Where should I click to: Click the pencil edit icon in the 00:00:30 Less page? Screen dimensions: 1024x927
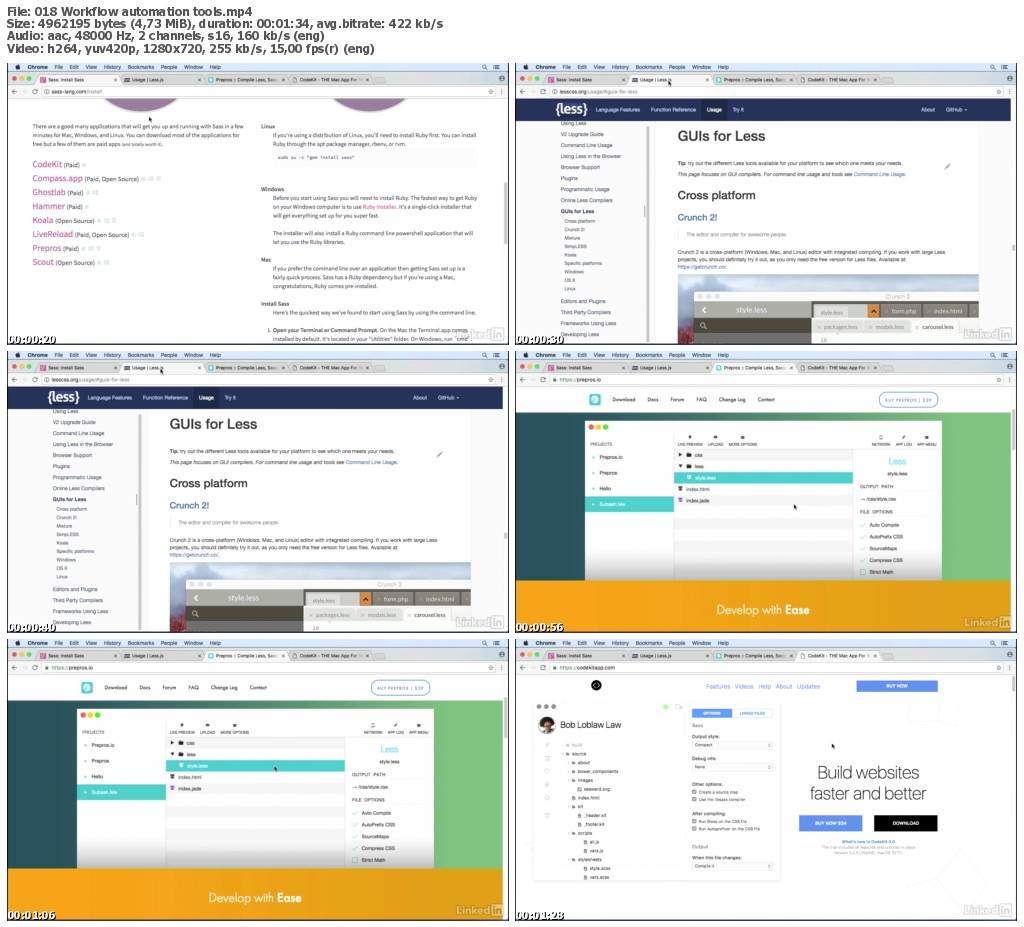[947, 167]
